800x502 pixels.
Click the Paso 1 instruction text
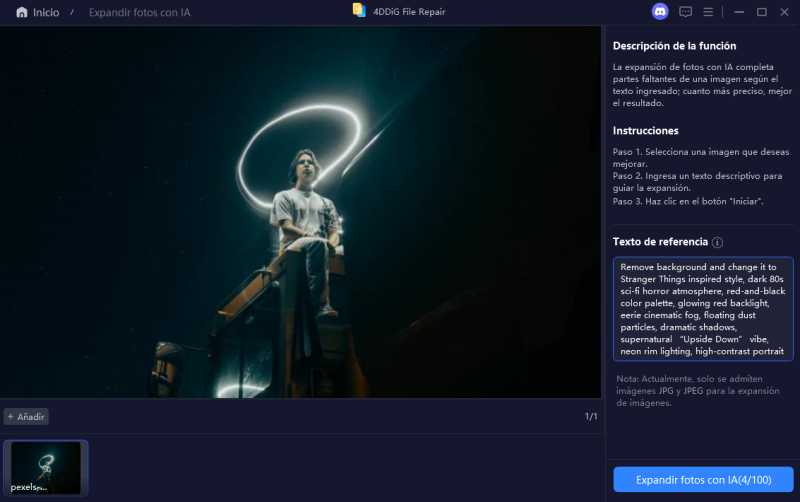point(701,158)
